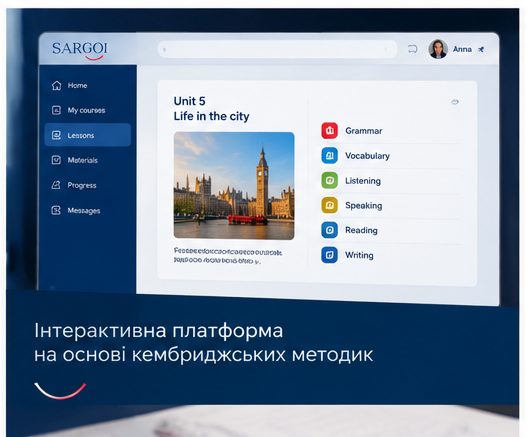Image resolution: width=527 pixels, height=437 pixels.
Task: Click the pin icon next to Anna
Action: click(481, 49)
